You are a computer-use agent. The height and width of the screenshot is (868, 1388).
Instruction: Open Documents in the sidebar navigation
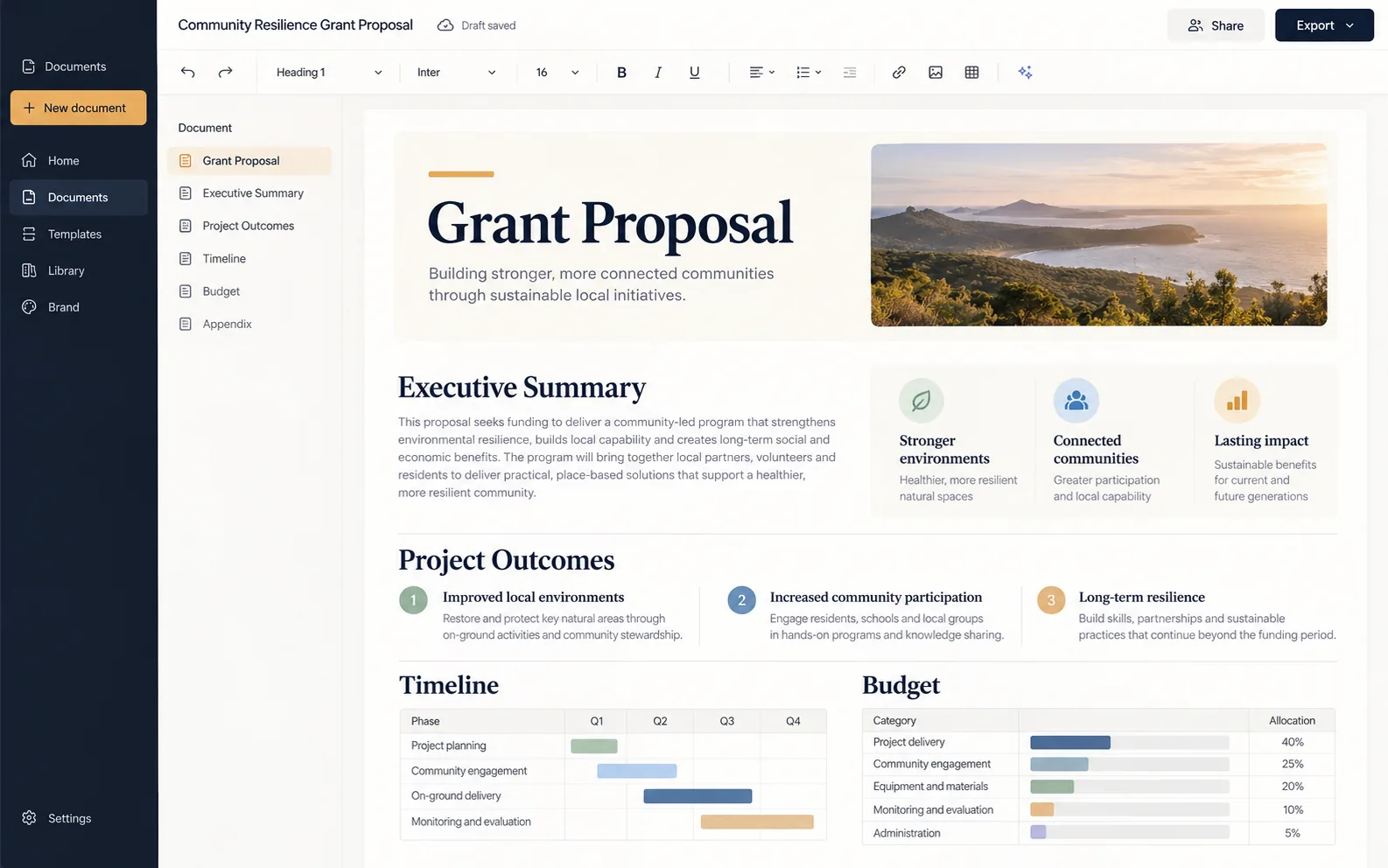78,198
